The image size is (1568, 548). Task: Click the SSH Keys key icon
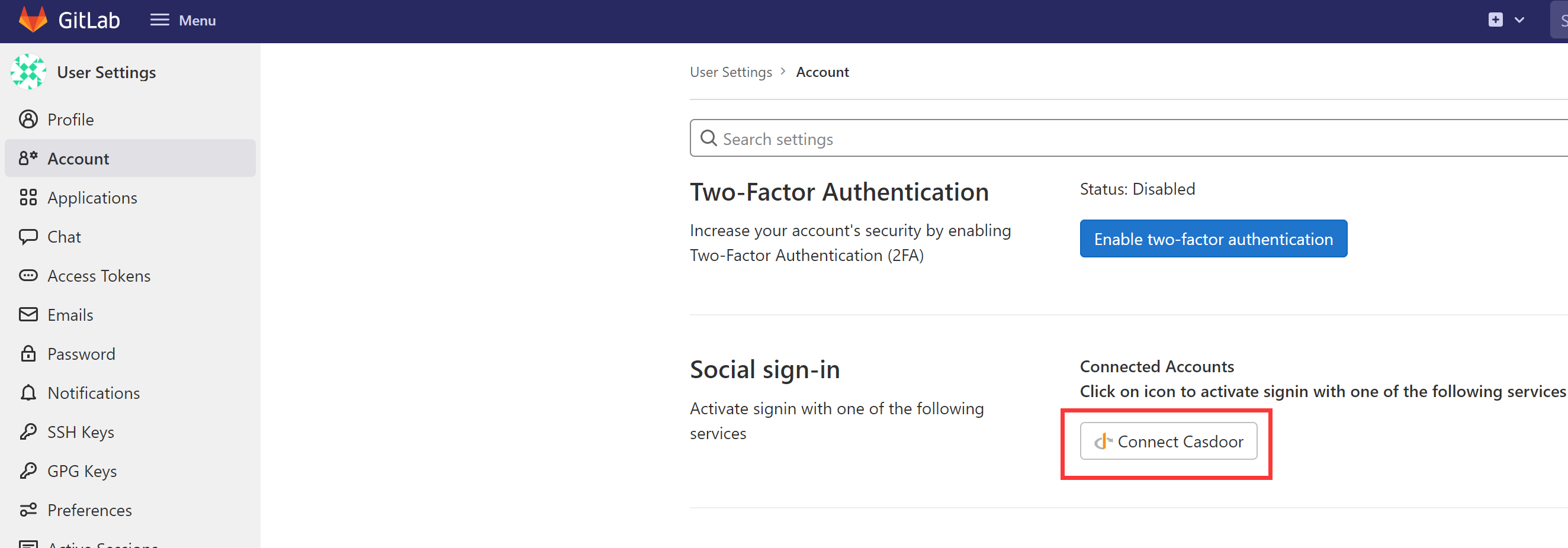[28, 432]
